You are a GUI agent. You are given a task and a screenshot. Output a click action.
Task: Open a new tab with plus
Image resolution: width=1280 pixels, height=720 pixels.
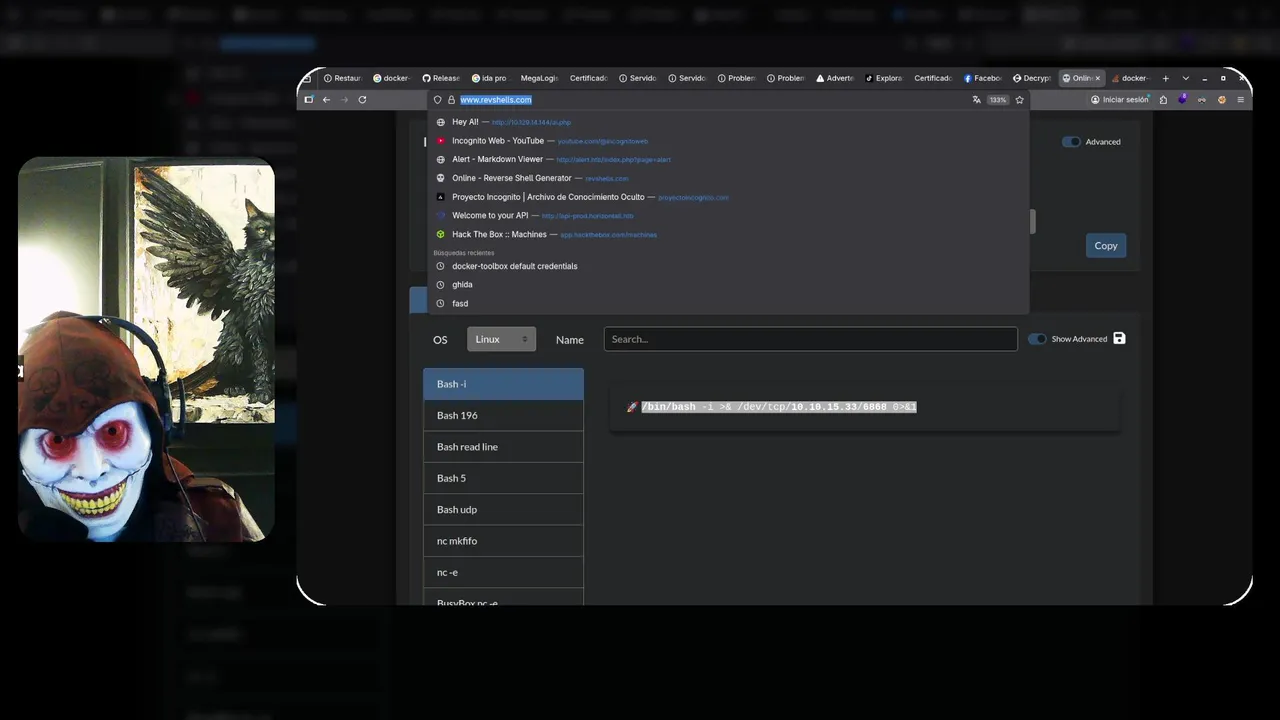coord(1165,78)
